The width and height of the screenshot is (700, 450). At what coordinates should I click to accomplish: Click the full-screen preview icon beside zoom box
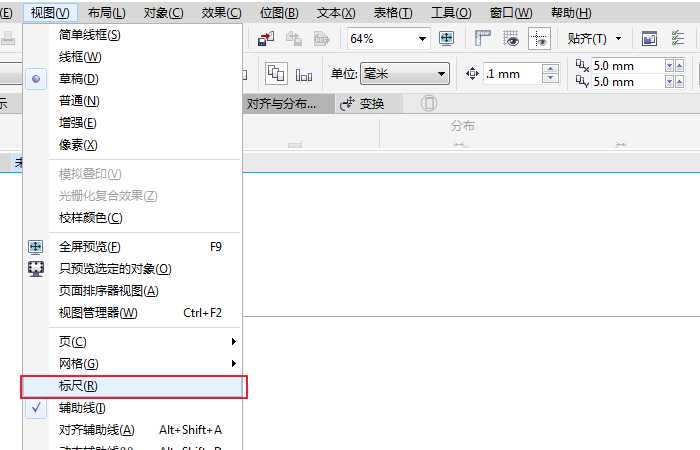click(x=447, y=39)
